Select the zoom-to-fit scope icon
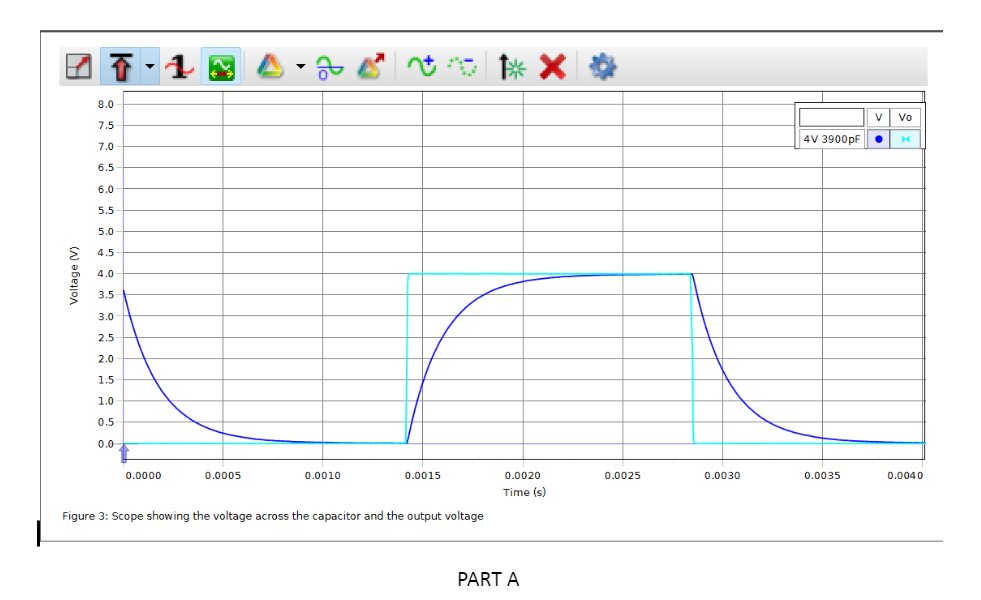Image resolution: width=981 pixels, height=600 pixels. coord(80,65)
